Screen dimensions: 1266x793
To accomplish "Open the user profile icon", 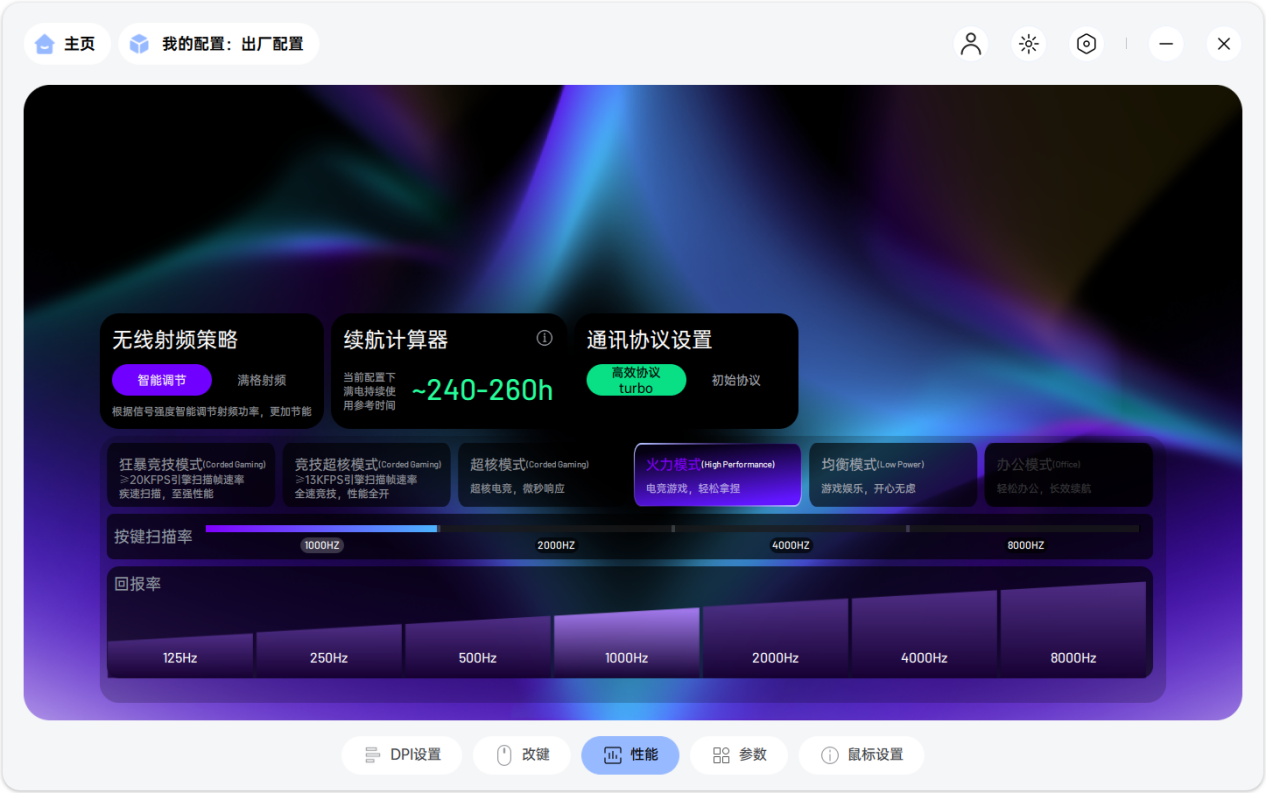I will coord(970,44).
